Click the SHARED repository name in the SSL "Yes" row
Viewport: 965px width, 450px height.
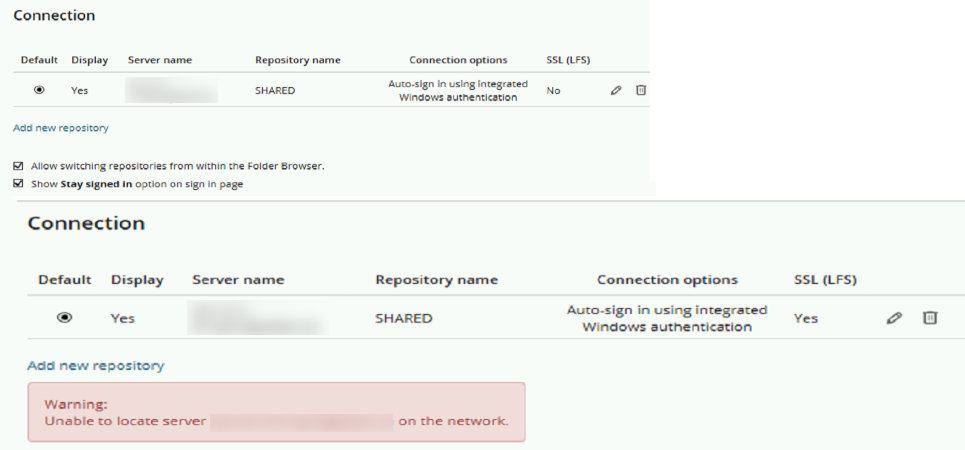404,319
